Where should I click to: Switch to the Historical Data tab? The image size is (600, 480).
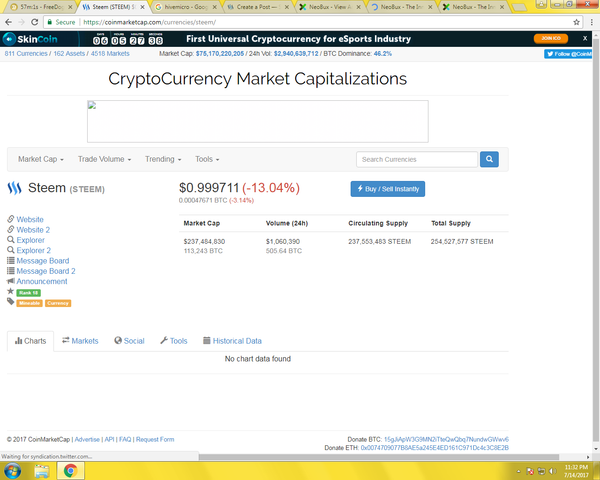(232, 341)
